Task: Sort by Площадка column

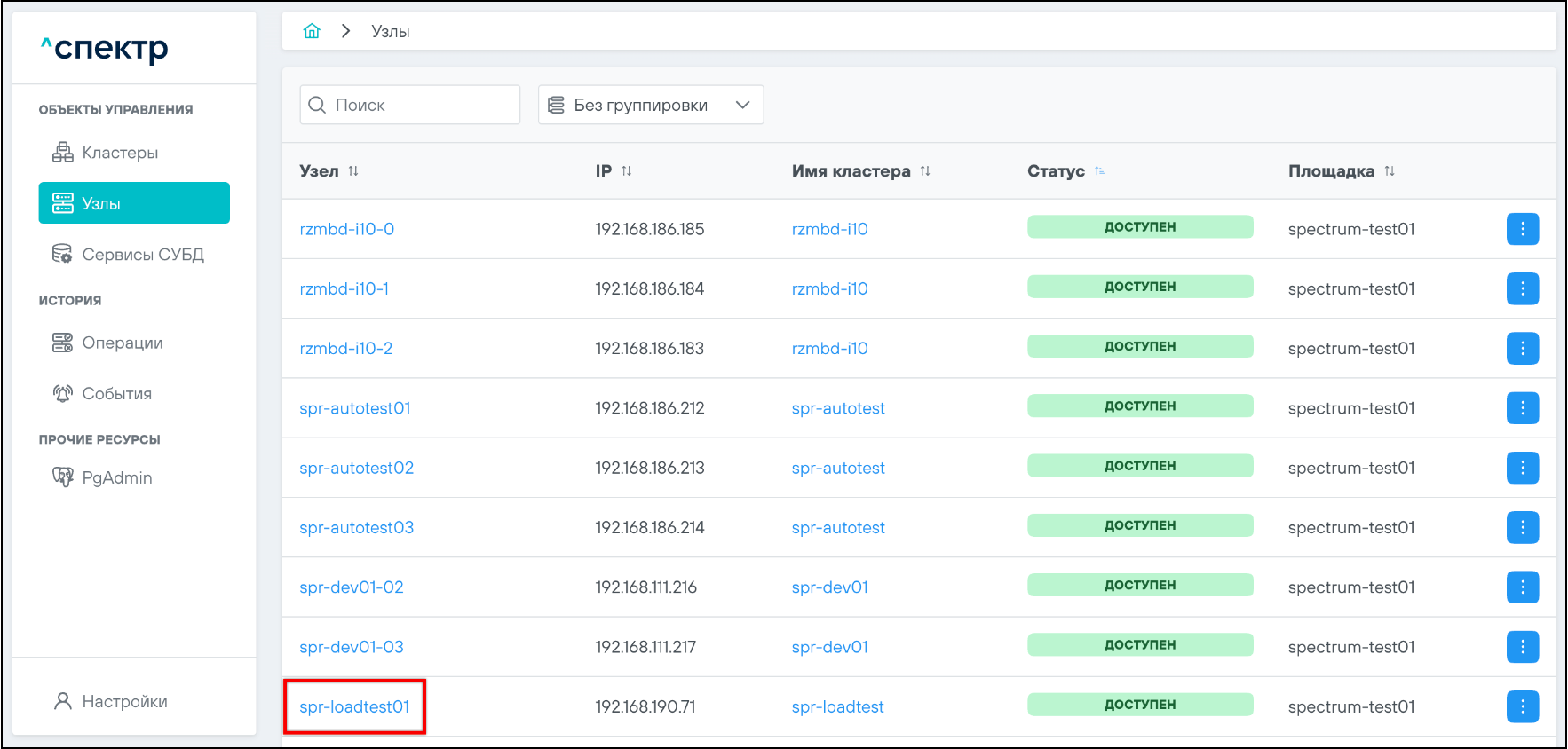Action: pyautogui.click(x=1390, y=171)
